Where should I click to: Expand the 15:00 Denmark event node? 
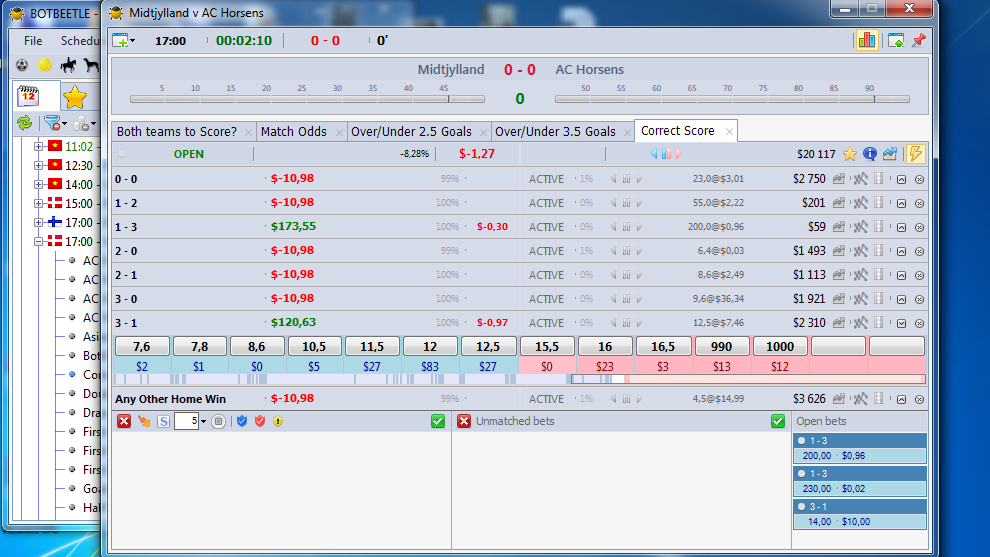39,203
